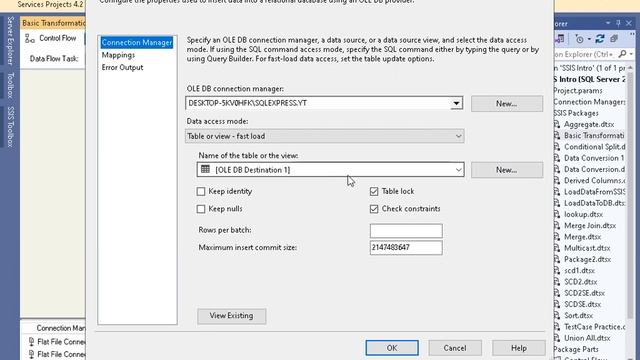Click the second Flat File Connection icon
Image resolution: width=640 pixels, height=360 pixels.
(x=31, y=354)
